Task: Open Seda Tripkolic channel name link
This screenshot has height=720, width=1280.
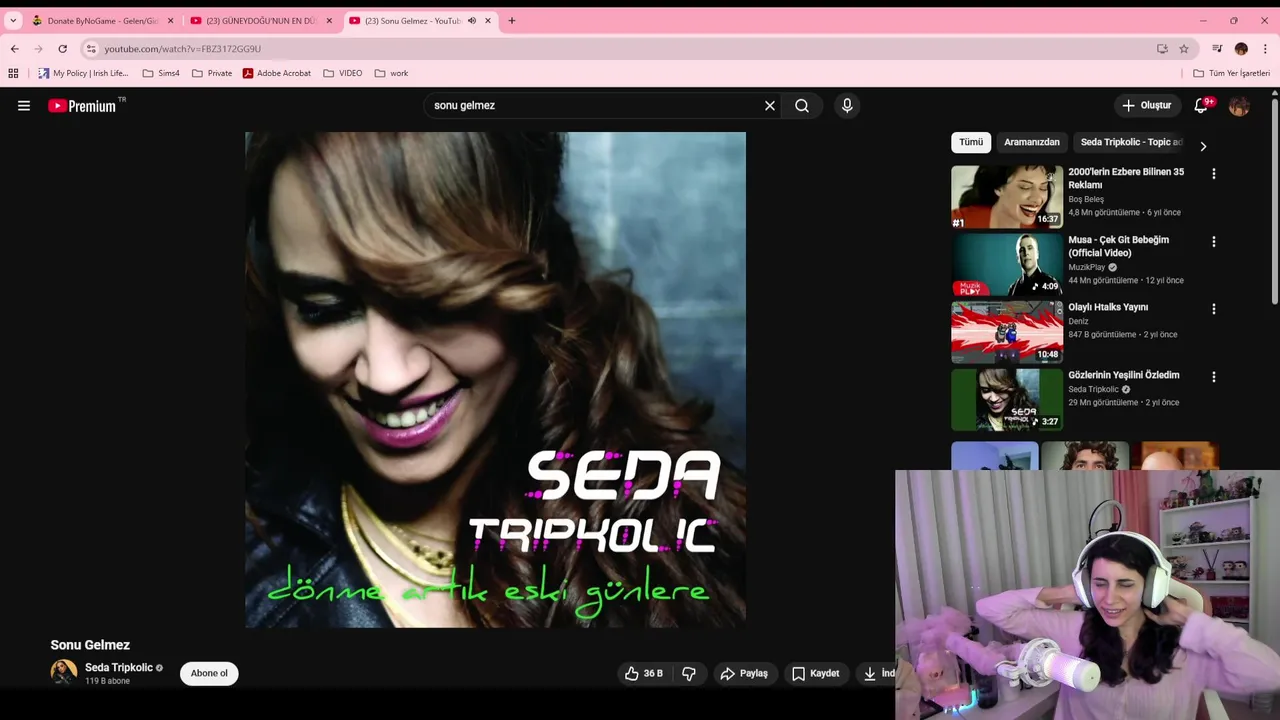Action: tap(119, 667)
